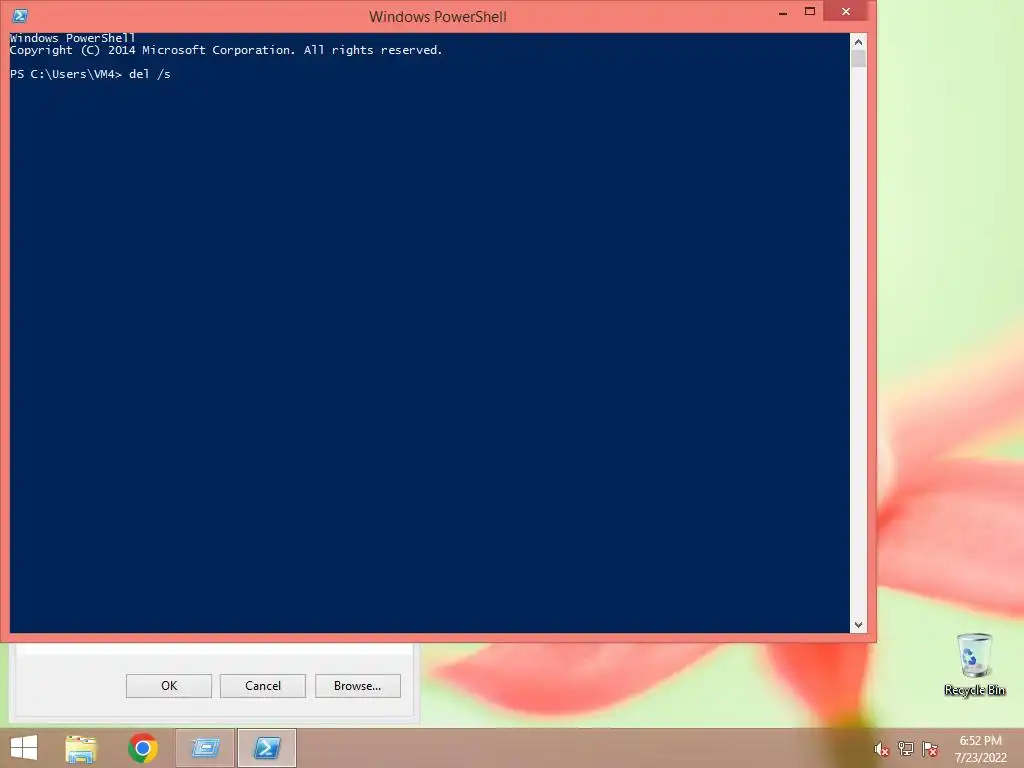Open the Windows Start button

24,748
